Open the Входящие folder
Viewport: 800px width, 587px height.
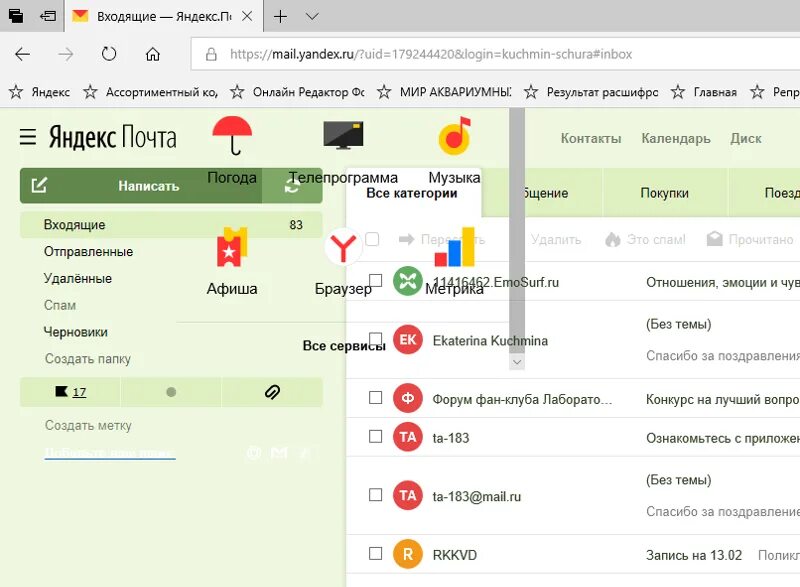click(171, 225)
